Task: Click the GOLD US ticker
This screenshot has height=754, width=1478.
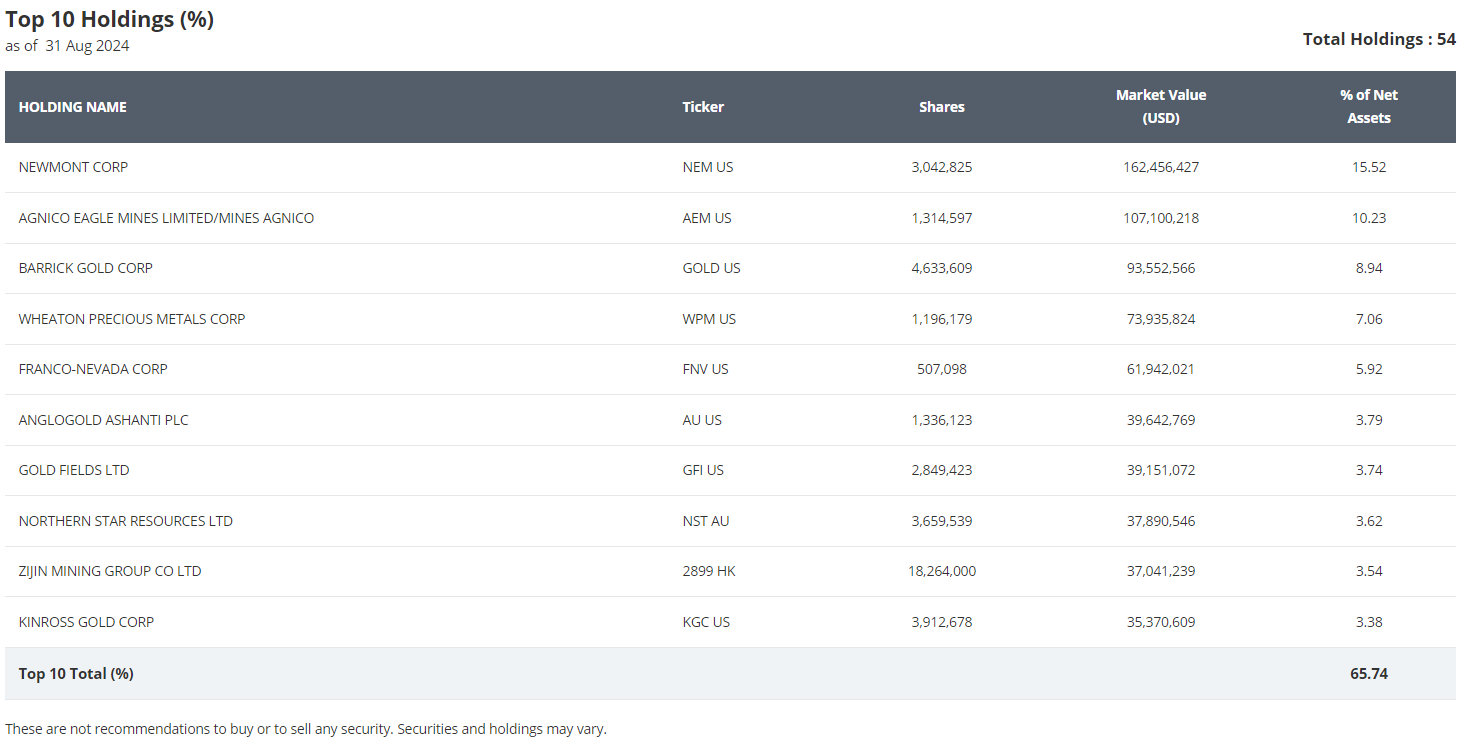Action: (712, 268)
